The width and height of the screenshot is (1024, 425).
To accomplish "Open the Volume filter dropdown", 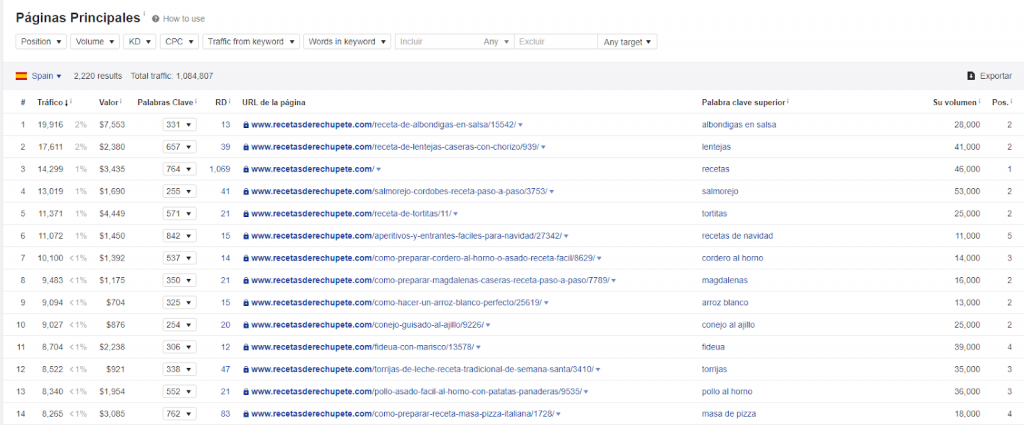I will click(95, 42).
